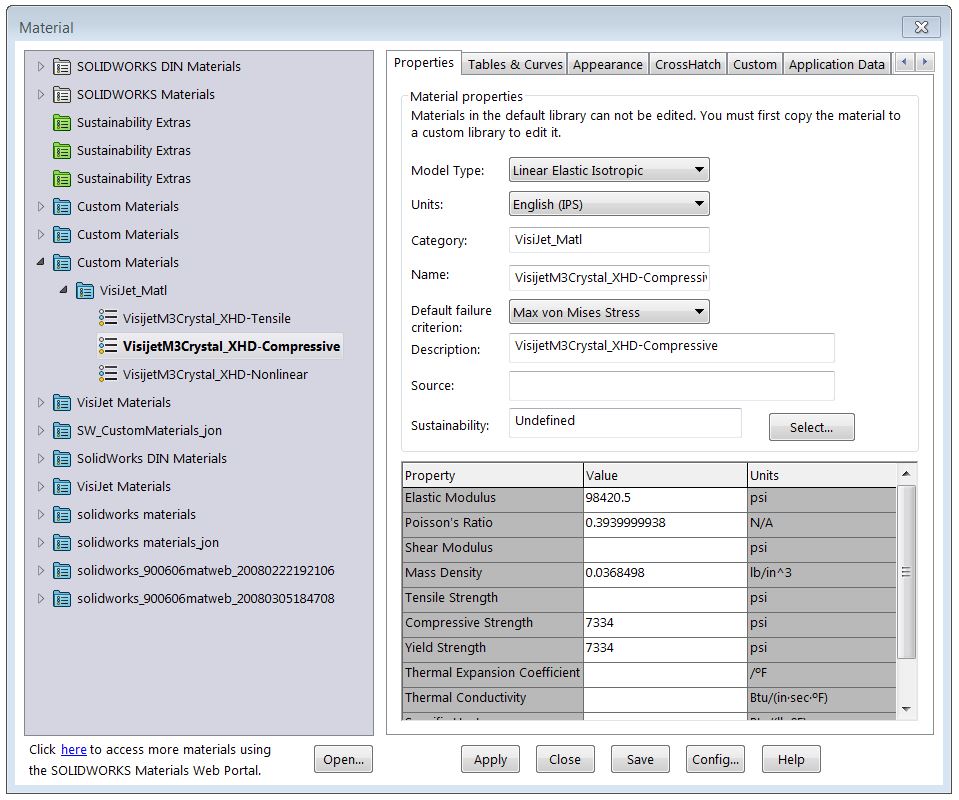This screenshot has width=959, height=800.
Task: Close the Material dialog with X
Action: [x=921, y=27]
